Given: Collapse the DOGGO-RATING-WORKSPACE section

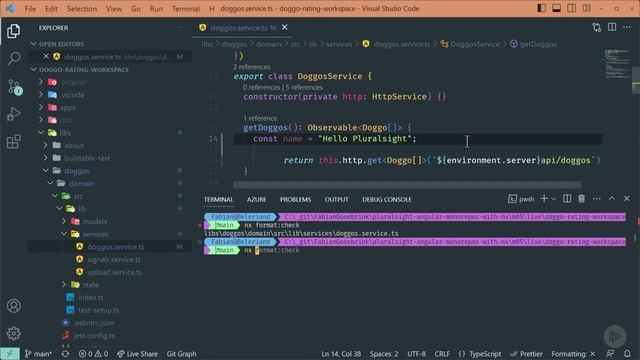Looking at the screenshot, I should [x=33, y=69].
